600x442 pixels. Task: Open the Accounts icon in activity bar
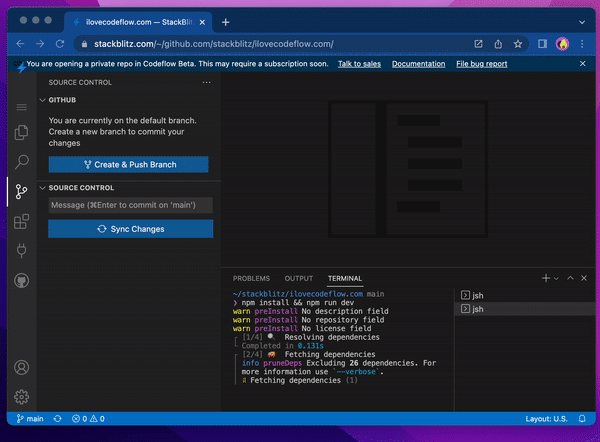pyautogui.click(x=21, y=368)
